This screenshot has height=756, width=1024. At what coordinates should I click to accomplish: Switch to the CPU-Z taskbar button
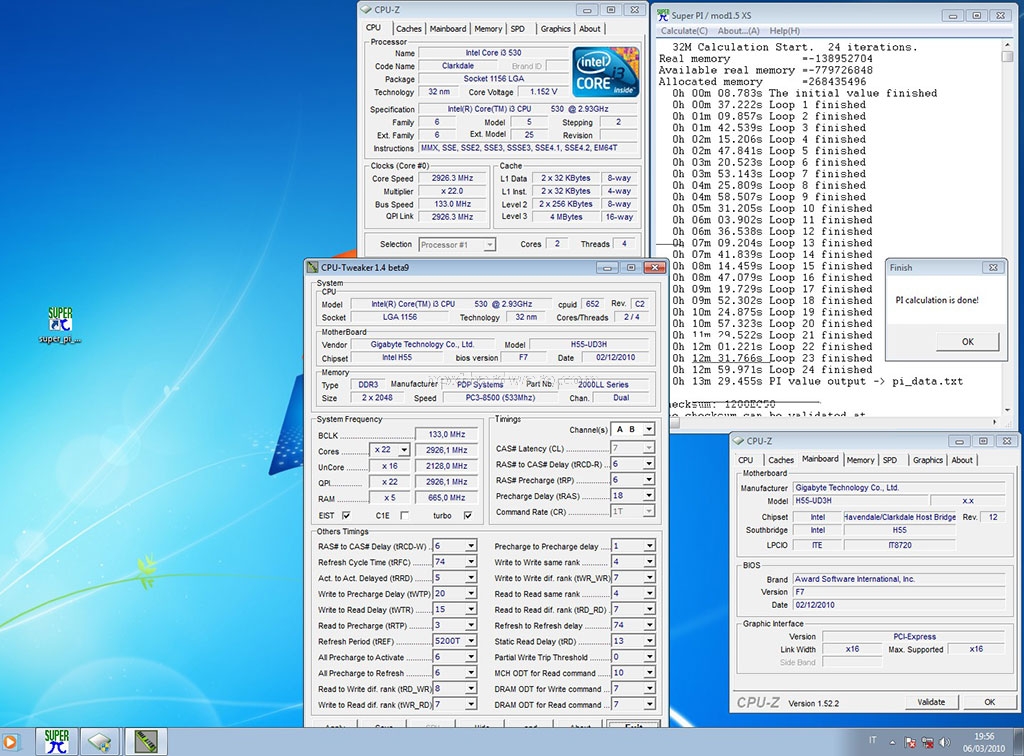(x=100, y=742)
